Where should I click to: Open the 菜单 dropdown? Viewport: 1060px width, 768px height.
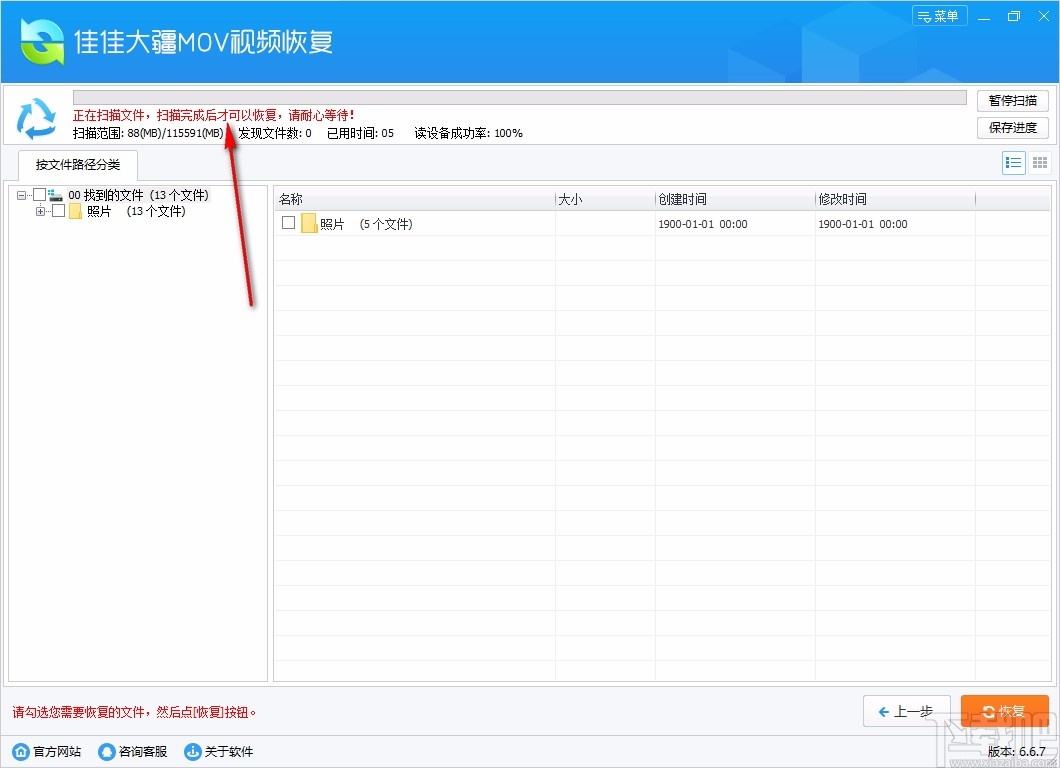[x=939, y=16]
